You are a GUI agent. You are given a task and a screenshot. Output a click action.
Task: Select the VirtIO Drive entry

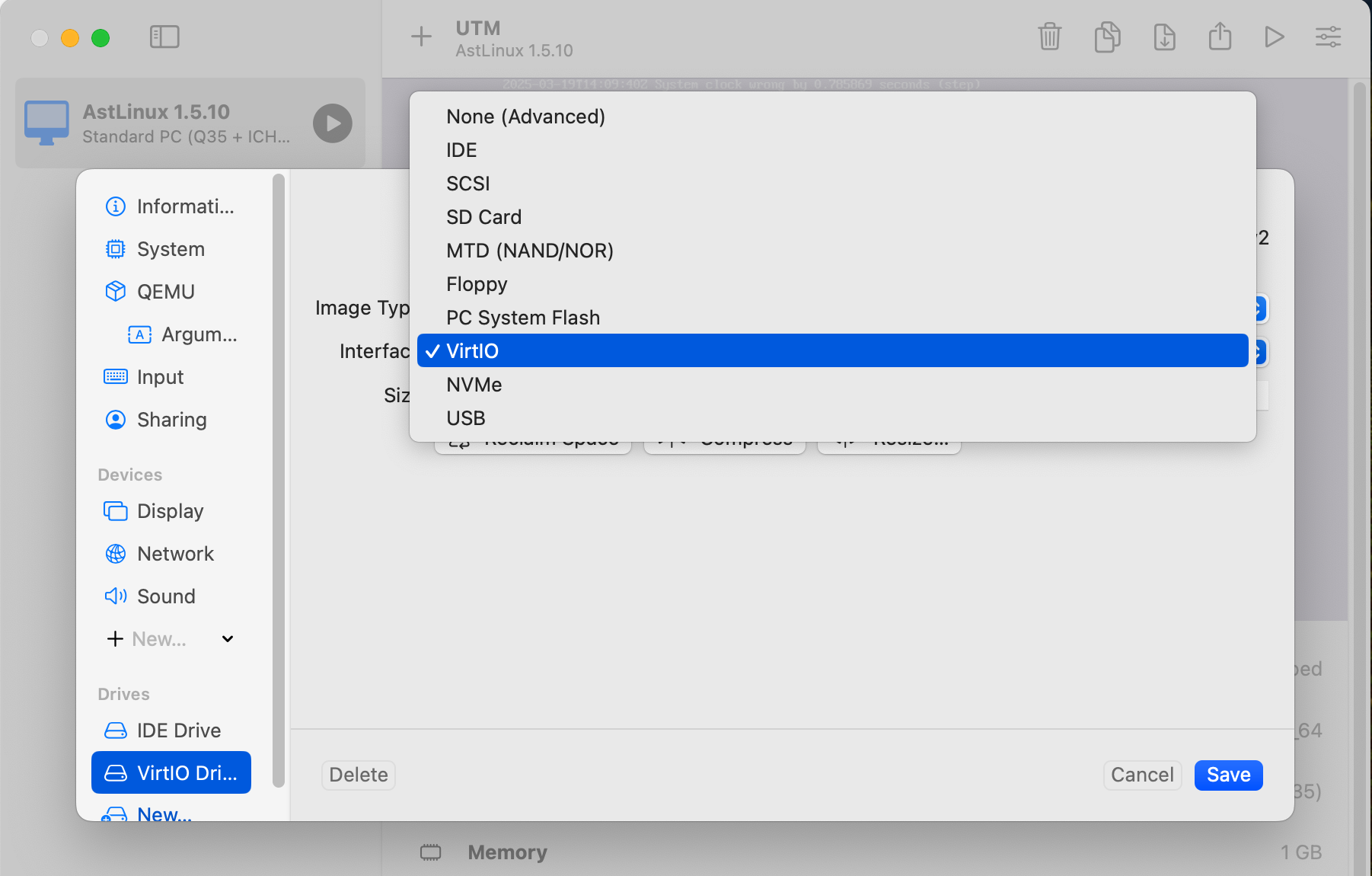pos(171,773)
